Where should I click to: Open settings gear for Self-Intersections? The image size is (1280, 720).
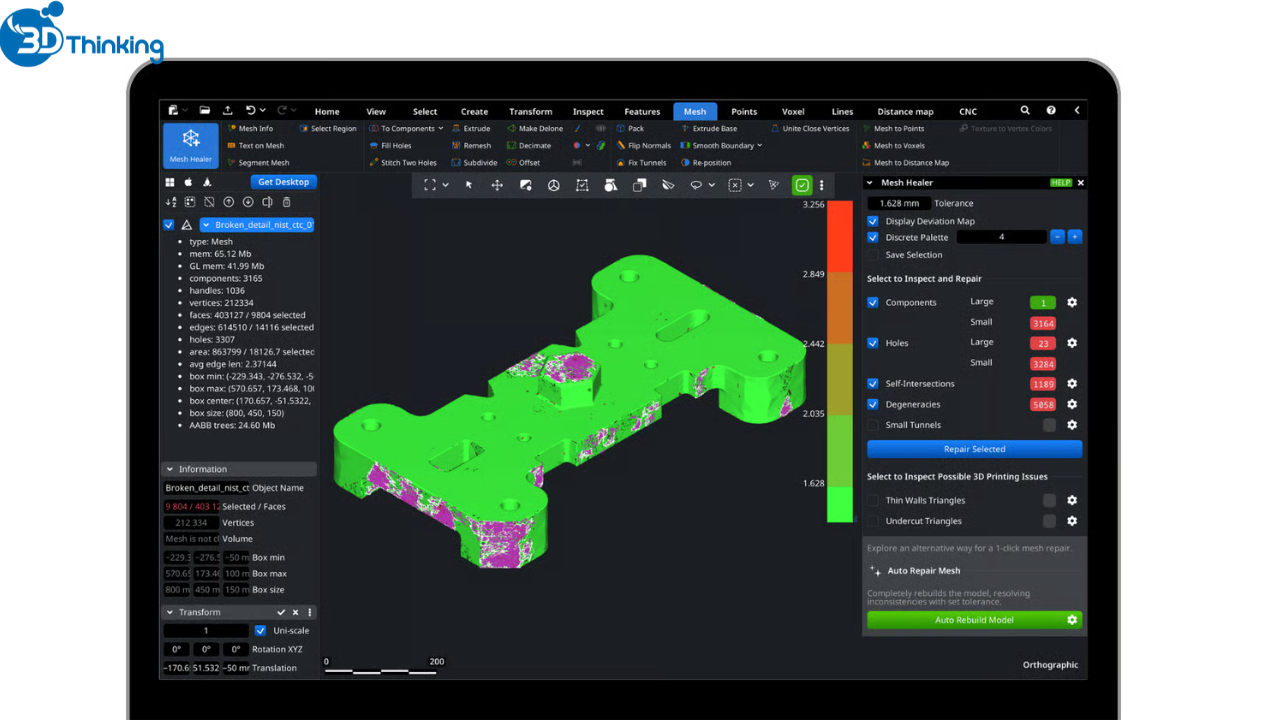1072,384
